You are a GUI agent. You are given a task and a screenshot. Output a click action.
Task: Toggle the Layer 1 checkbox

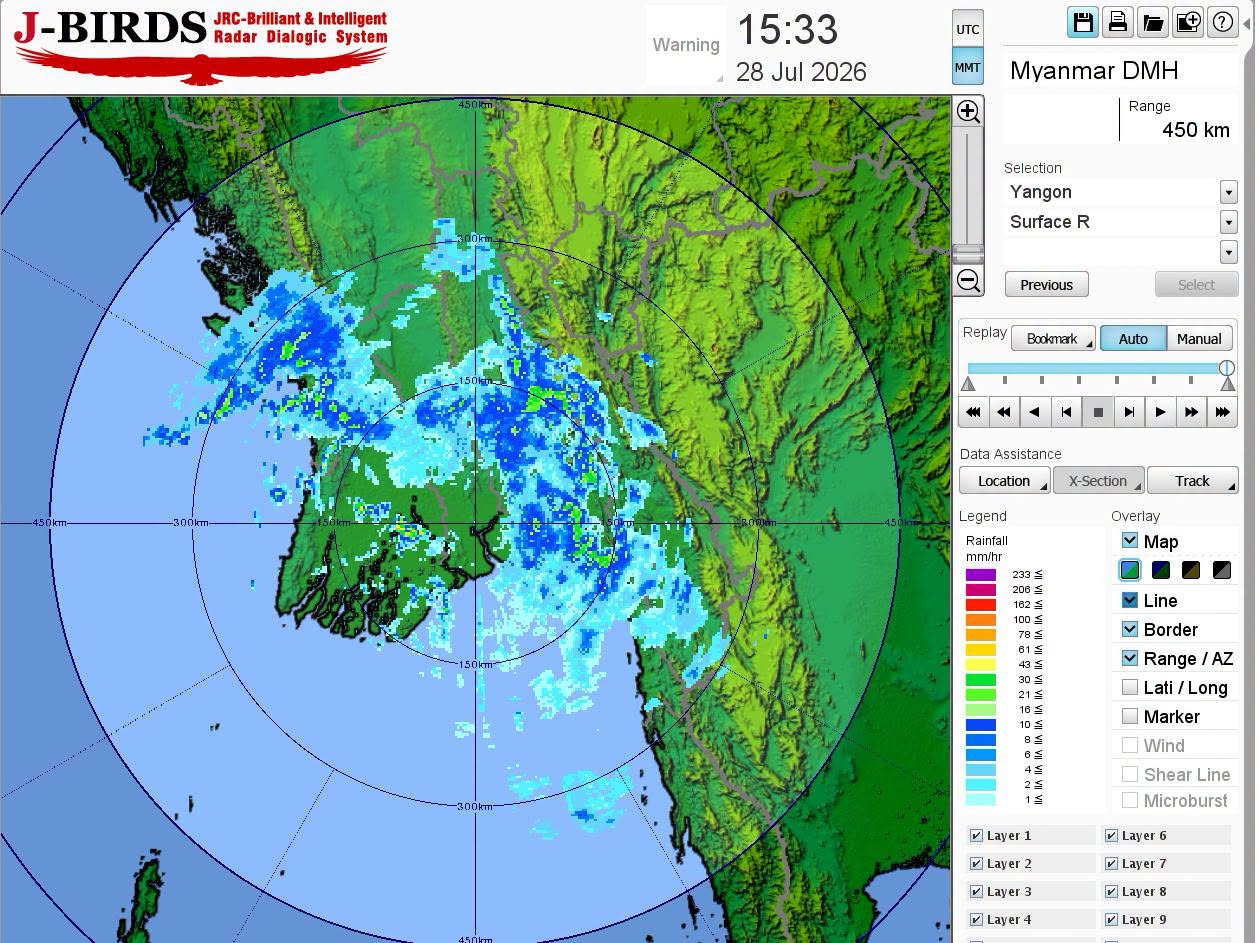click(977, 835)
